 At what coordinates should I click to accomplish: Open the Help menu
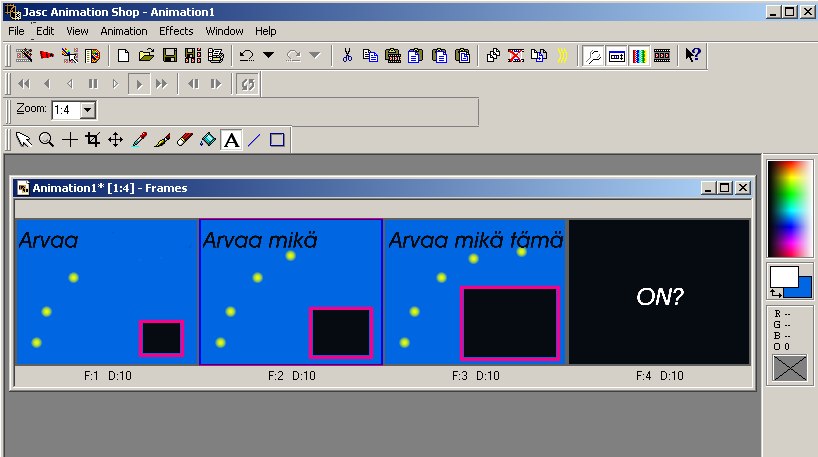266,31
